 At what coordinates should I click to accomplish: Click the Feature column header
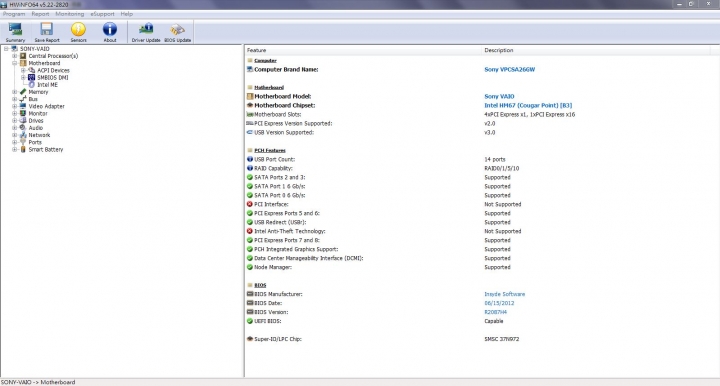click(x=363, y=50)
